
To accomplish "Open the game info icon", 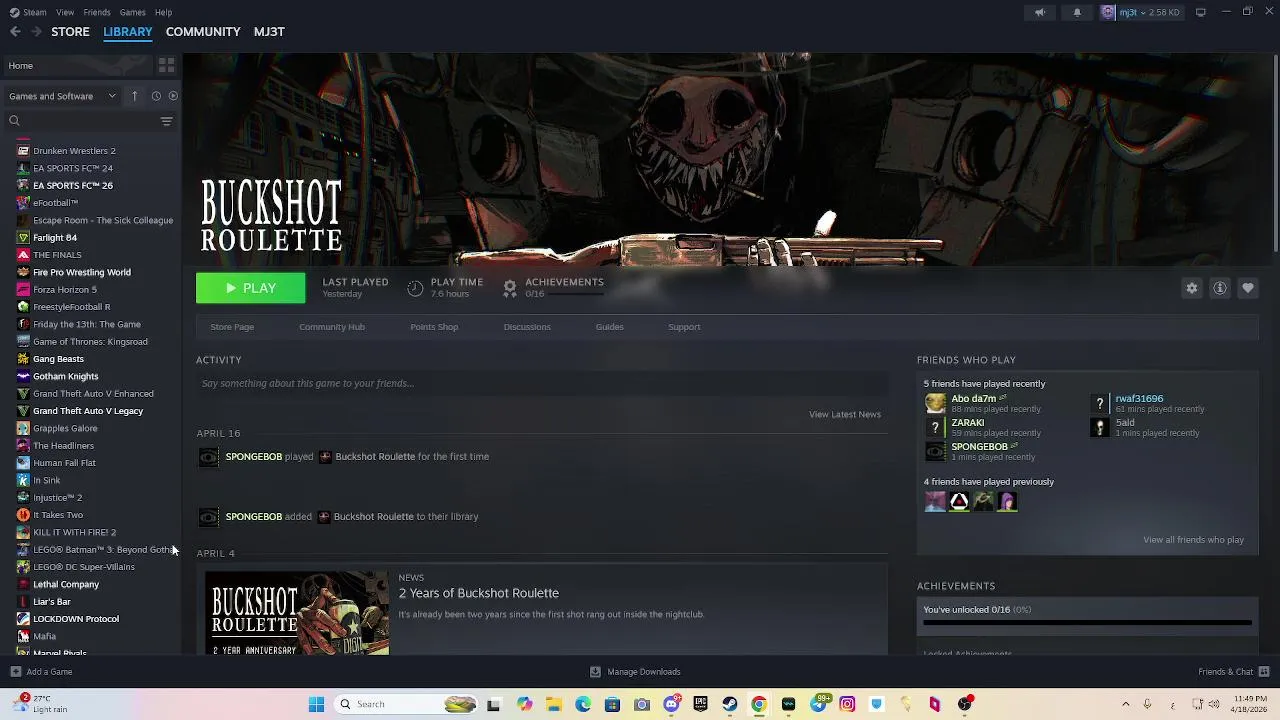I will pos(1220,288).
